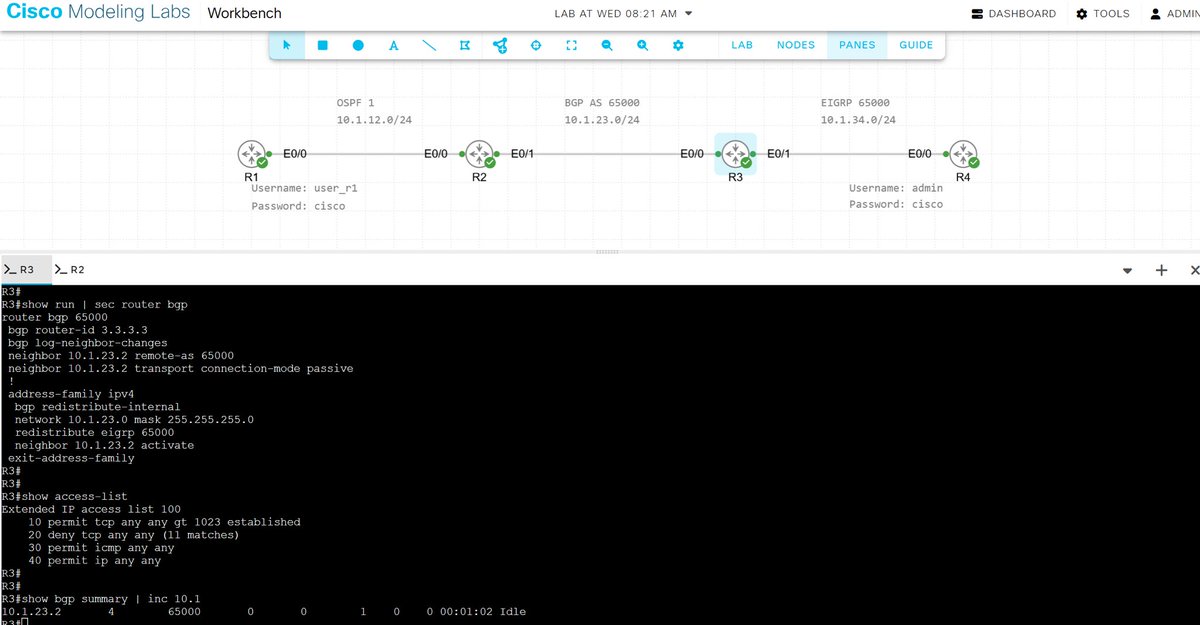Open the lab title dropdown
The height and width of the screenshot is (625, 1200).
click(x=623, y=14)
